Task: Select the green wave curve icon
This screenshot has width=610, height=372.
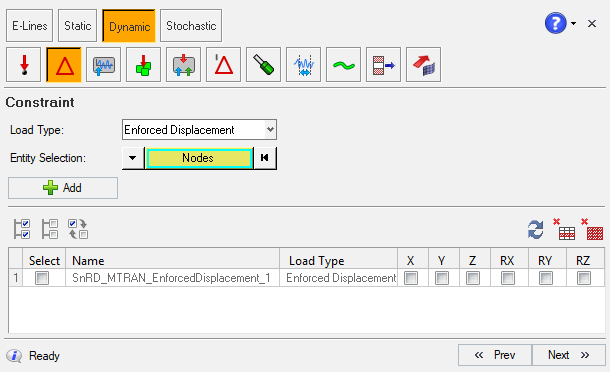Action: point(344,65)
